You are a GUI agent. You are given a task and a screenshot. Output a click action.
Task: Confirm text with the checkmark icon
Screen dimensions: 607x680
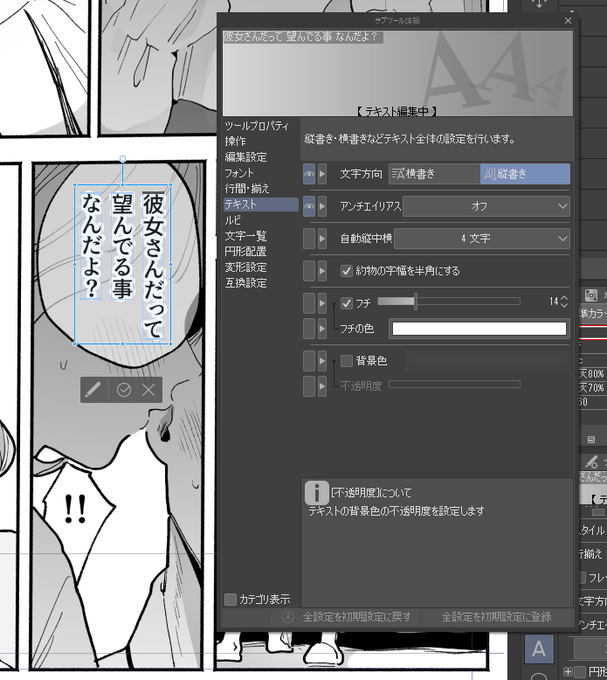click(x=124, y=390)
